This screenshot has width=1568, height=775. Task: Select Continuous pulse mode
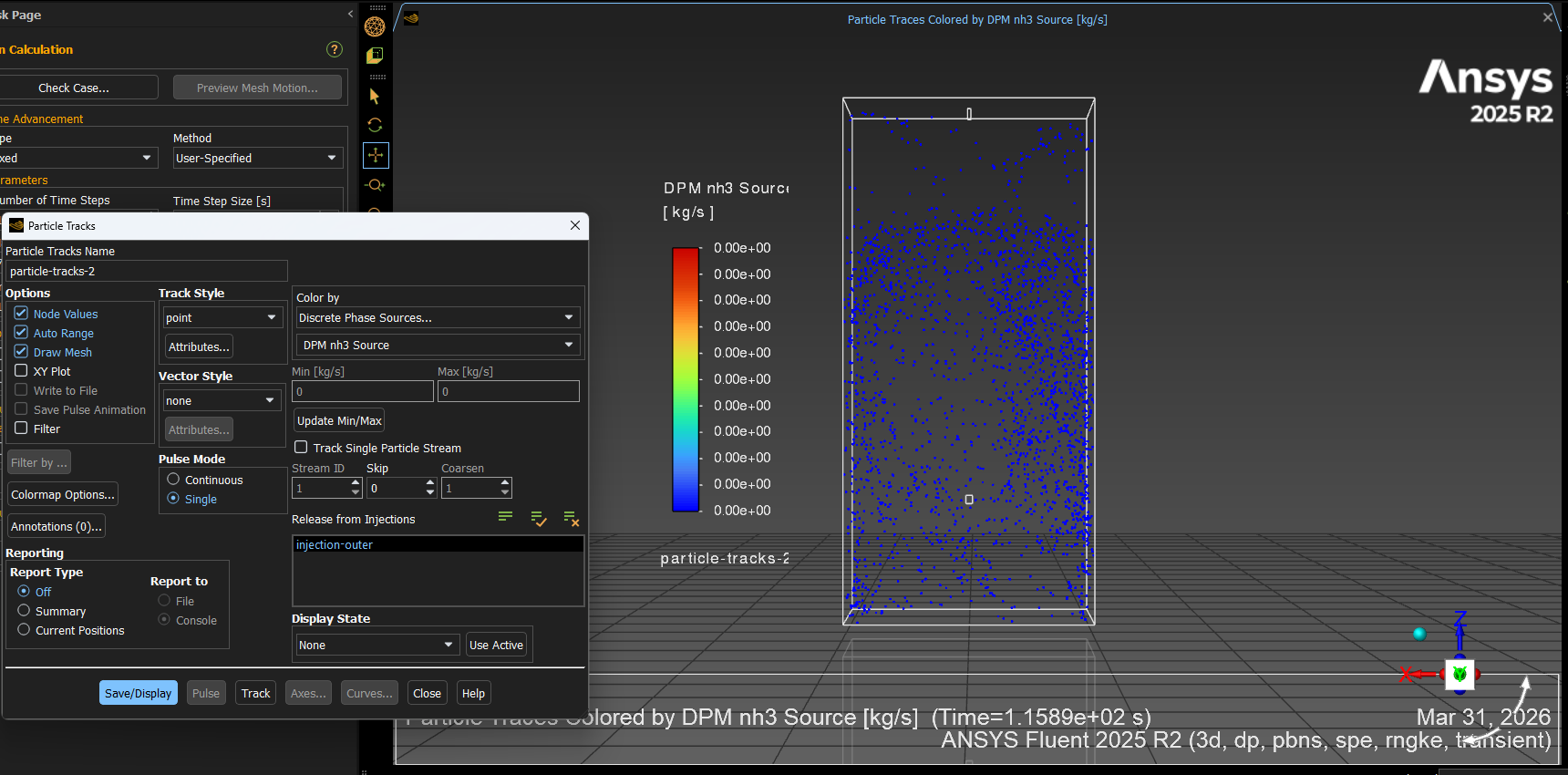click(173, 479)
